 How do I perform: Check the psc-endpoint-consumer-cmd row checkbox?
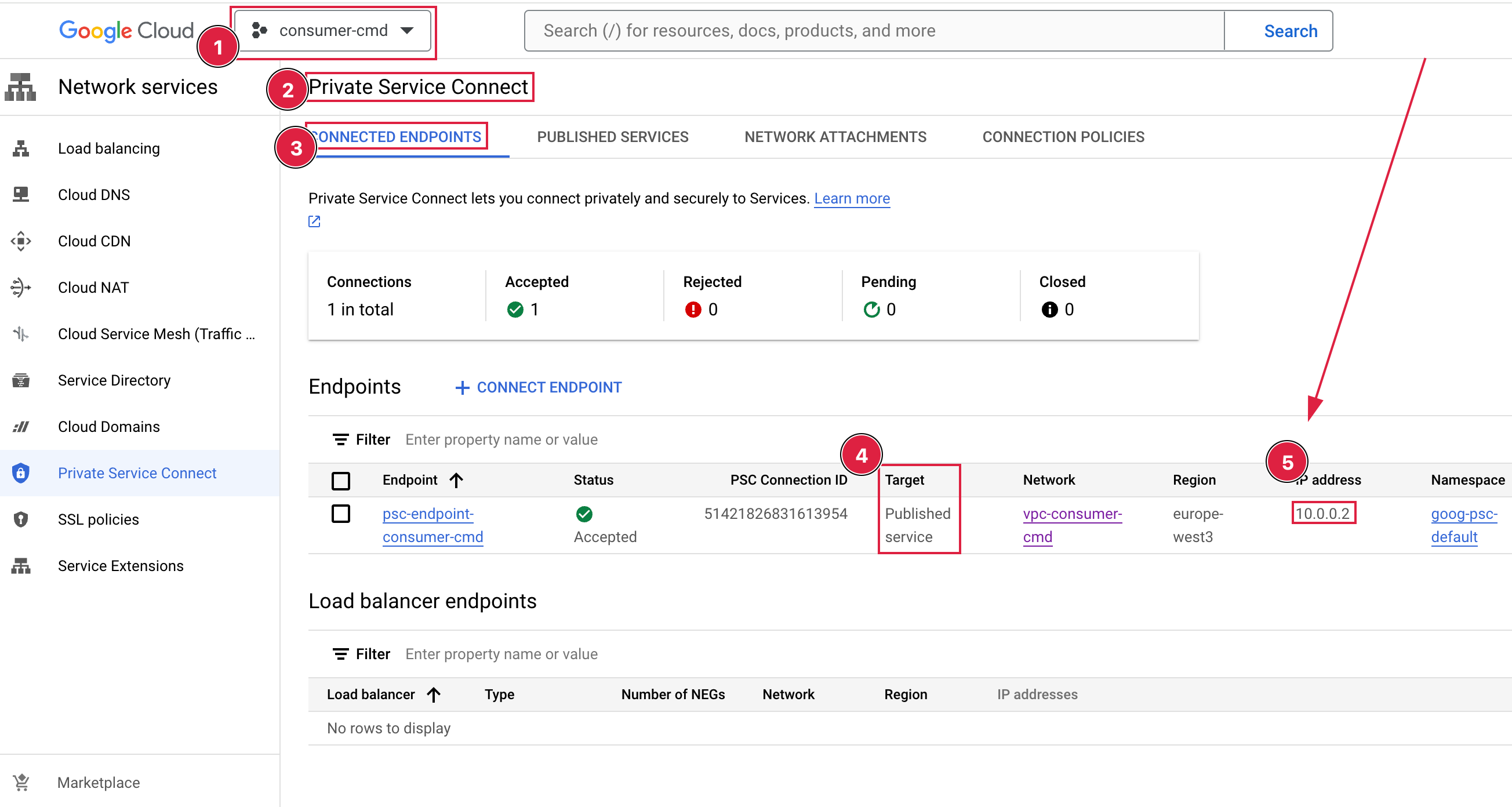pos(340,514)
